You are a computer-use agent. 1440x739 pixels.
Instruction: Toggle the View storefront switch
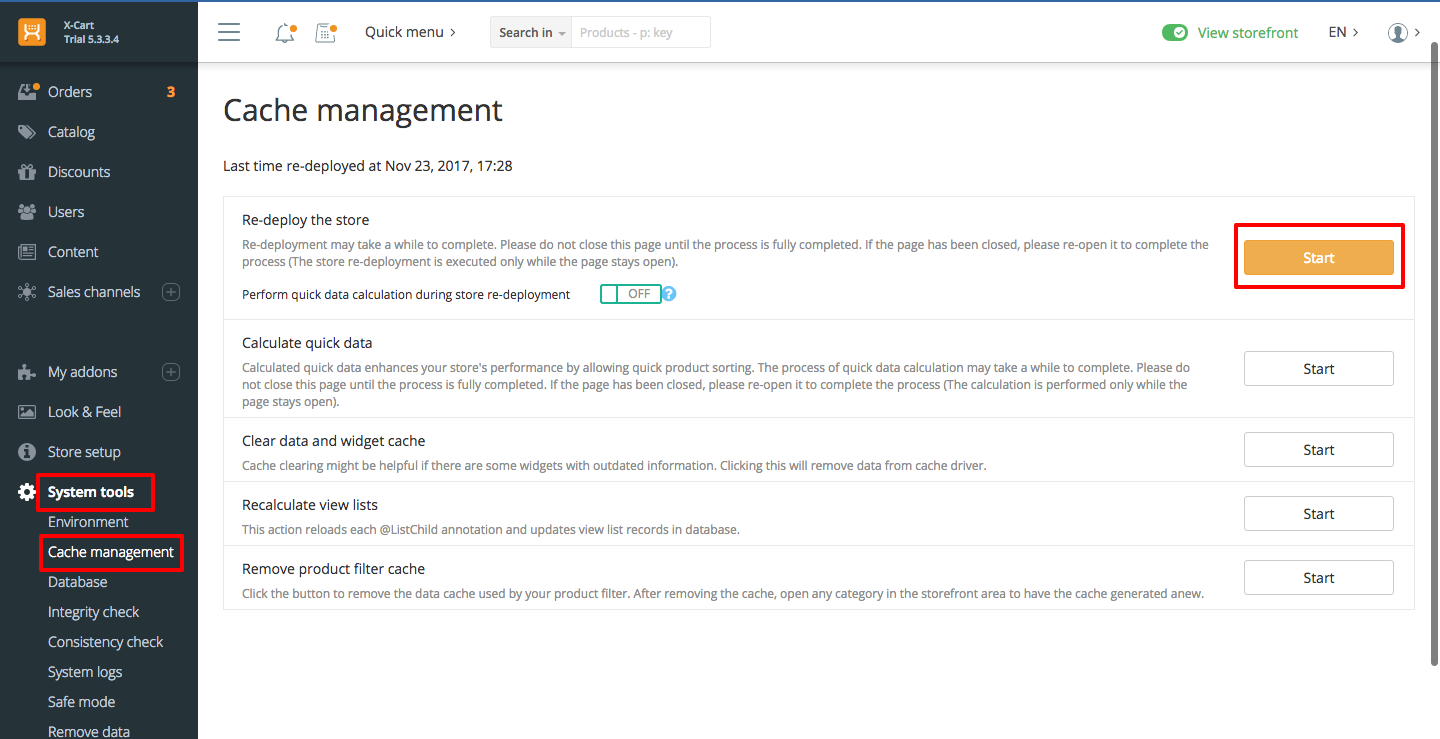coord(1175,33)
